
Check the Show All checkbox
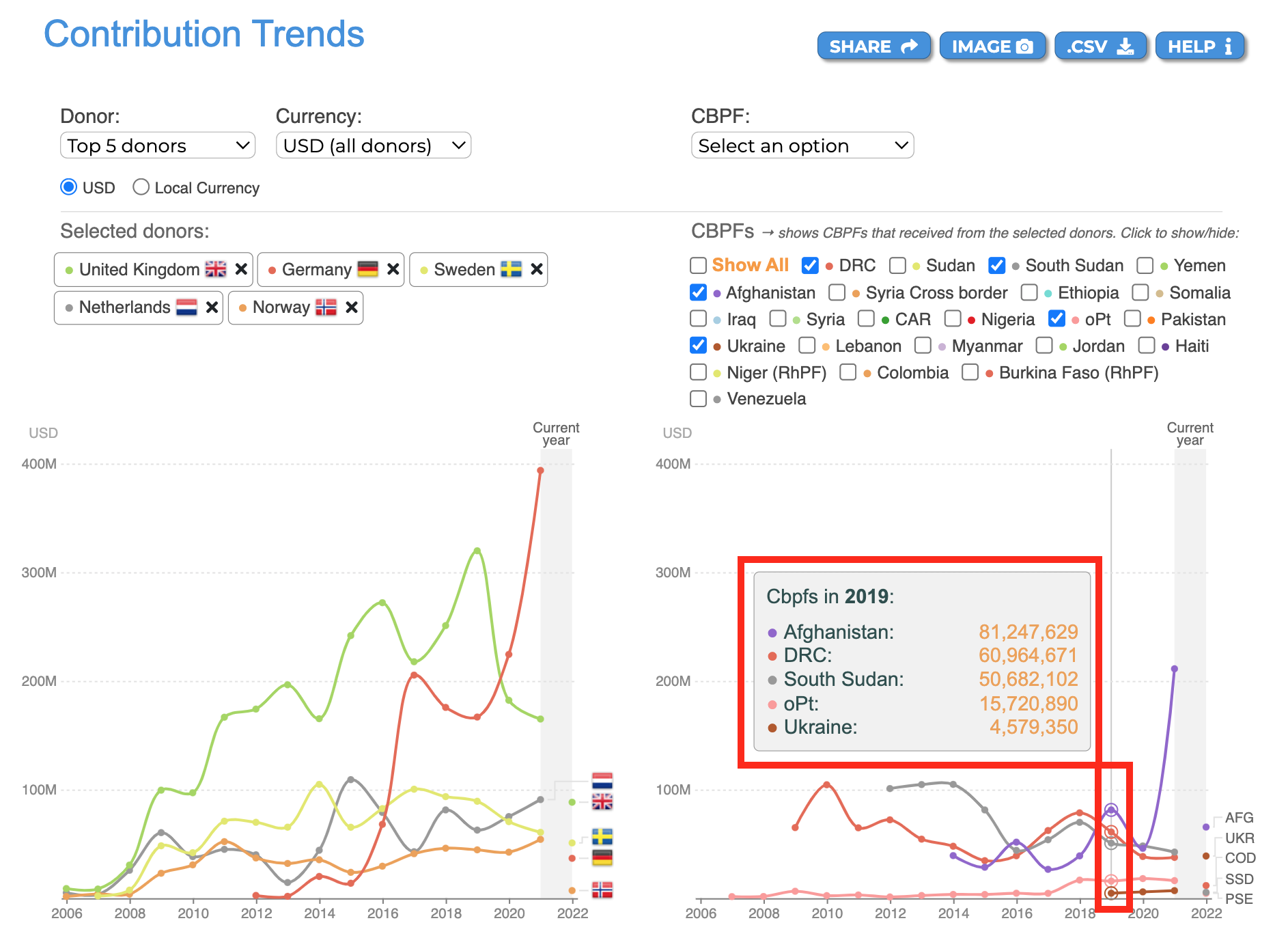pyautogui.click(x=698, y=265)
